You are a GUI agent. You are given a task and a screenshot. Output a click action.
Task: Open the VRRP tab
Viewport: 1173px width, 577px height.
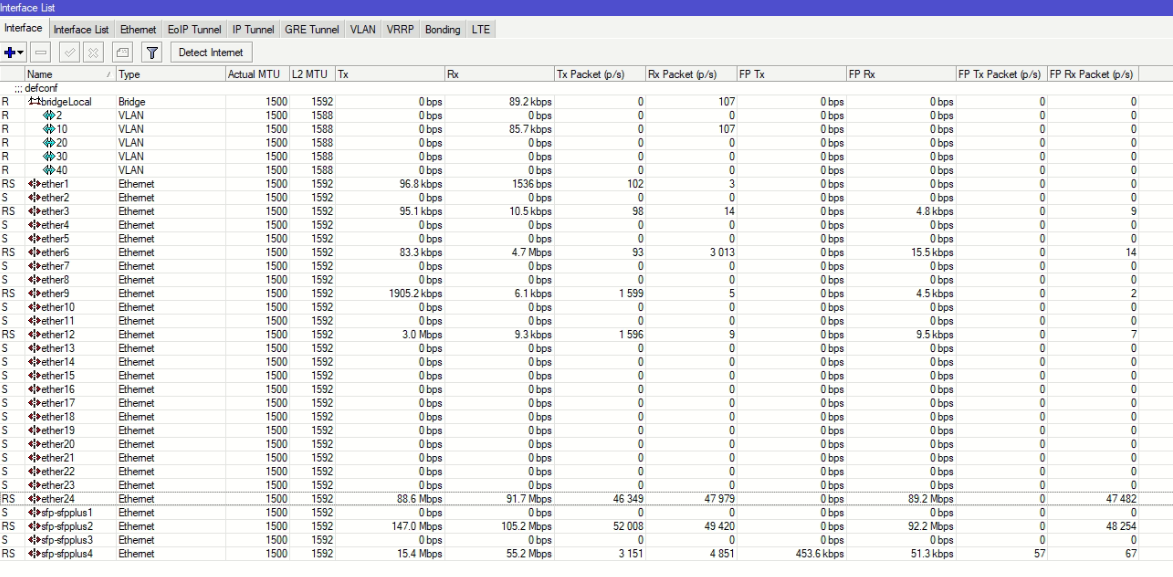click(400, 29)
